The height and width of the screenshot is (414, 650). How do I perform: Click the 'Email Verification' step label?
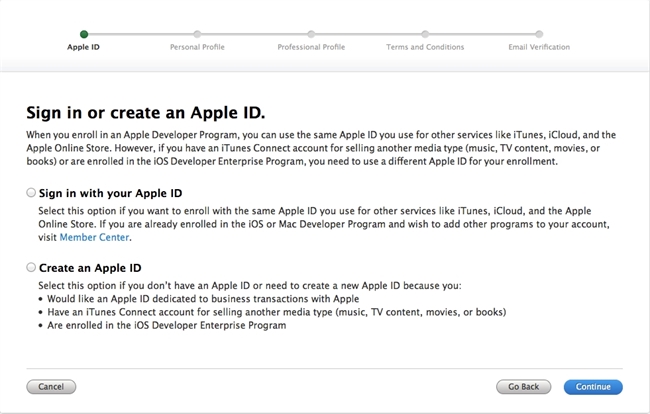539,47
